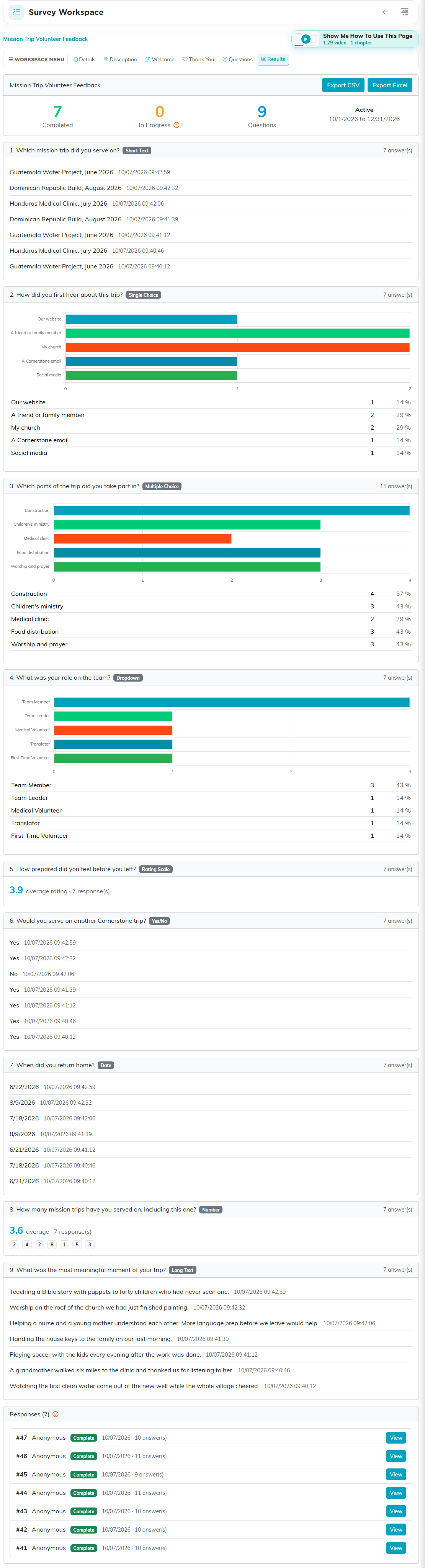Click the number chip '8' in question 8
This screenshot has width=425, height=1568.
click(x=52, y=1245)
